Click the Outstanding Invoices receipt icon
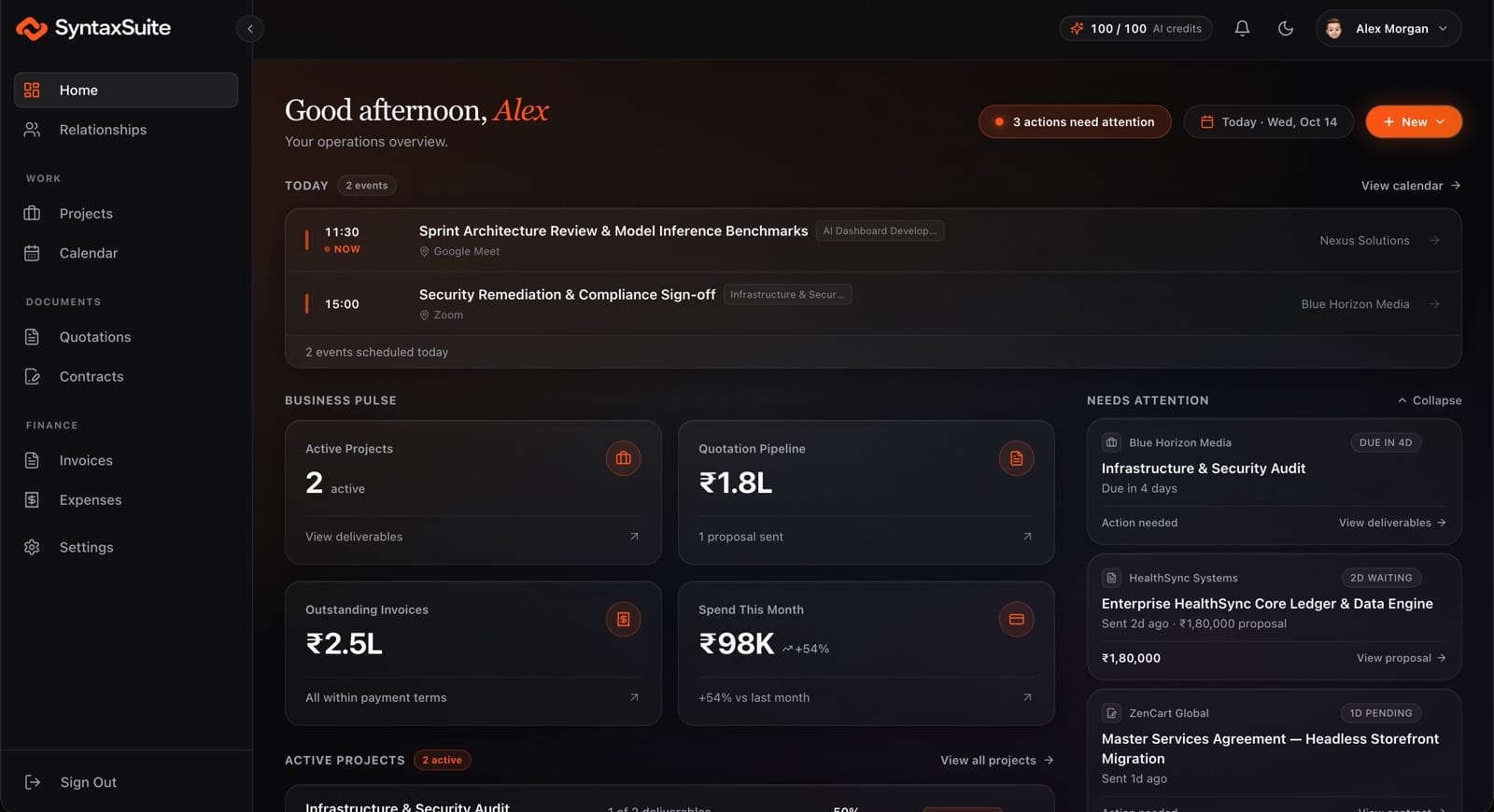Image resolution: width=1494 pixels, height=812 pixels. 624,619
